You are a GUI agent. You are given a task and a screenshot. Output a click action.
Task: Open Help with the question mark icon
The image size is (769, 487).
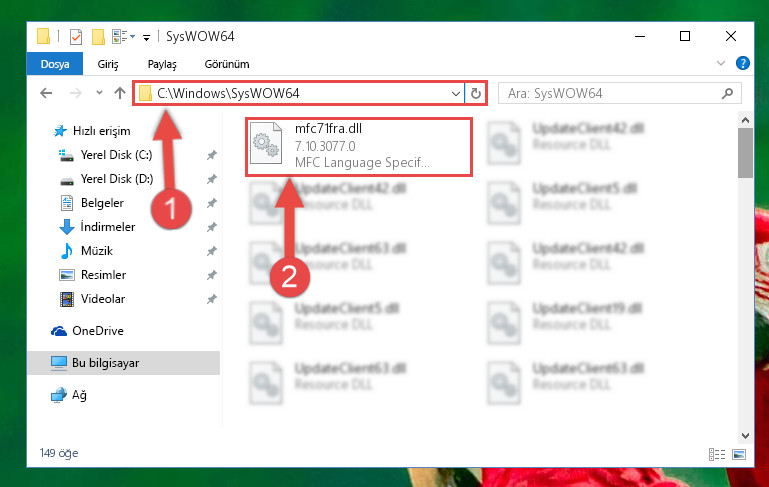(x=743, y=63)
